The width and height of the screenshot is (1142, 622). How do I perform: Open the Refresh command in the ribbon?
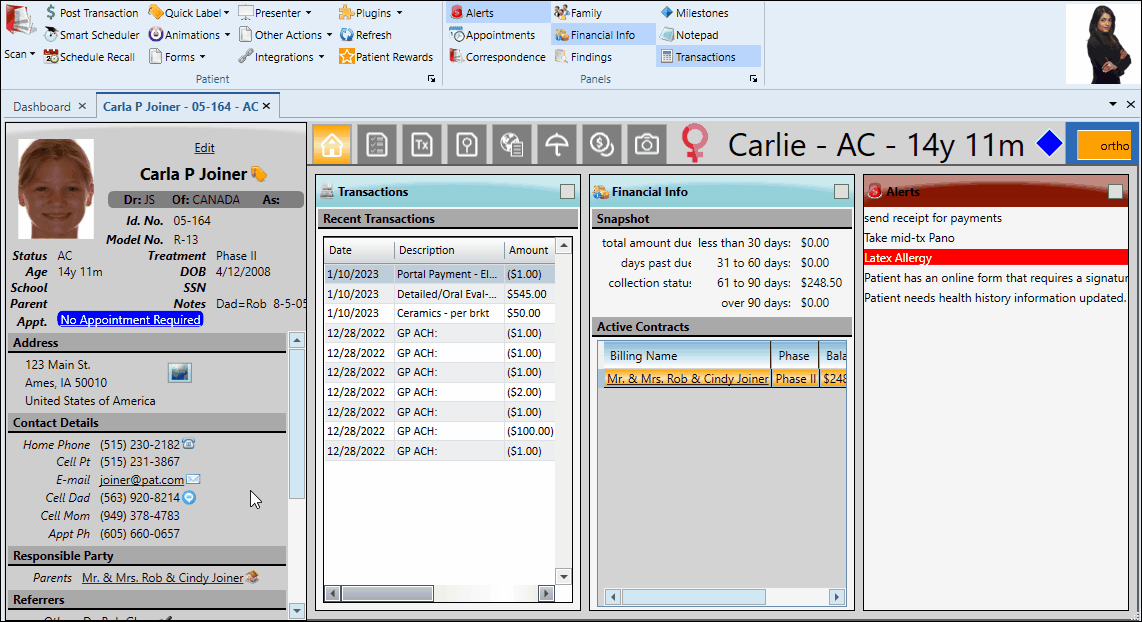point(366,34)
